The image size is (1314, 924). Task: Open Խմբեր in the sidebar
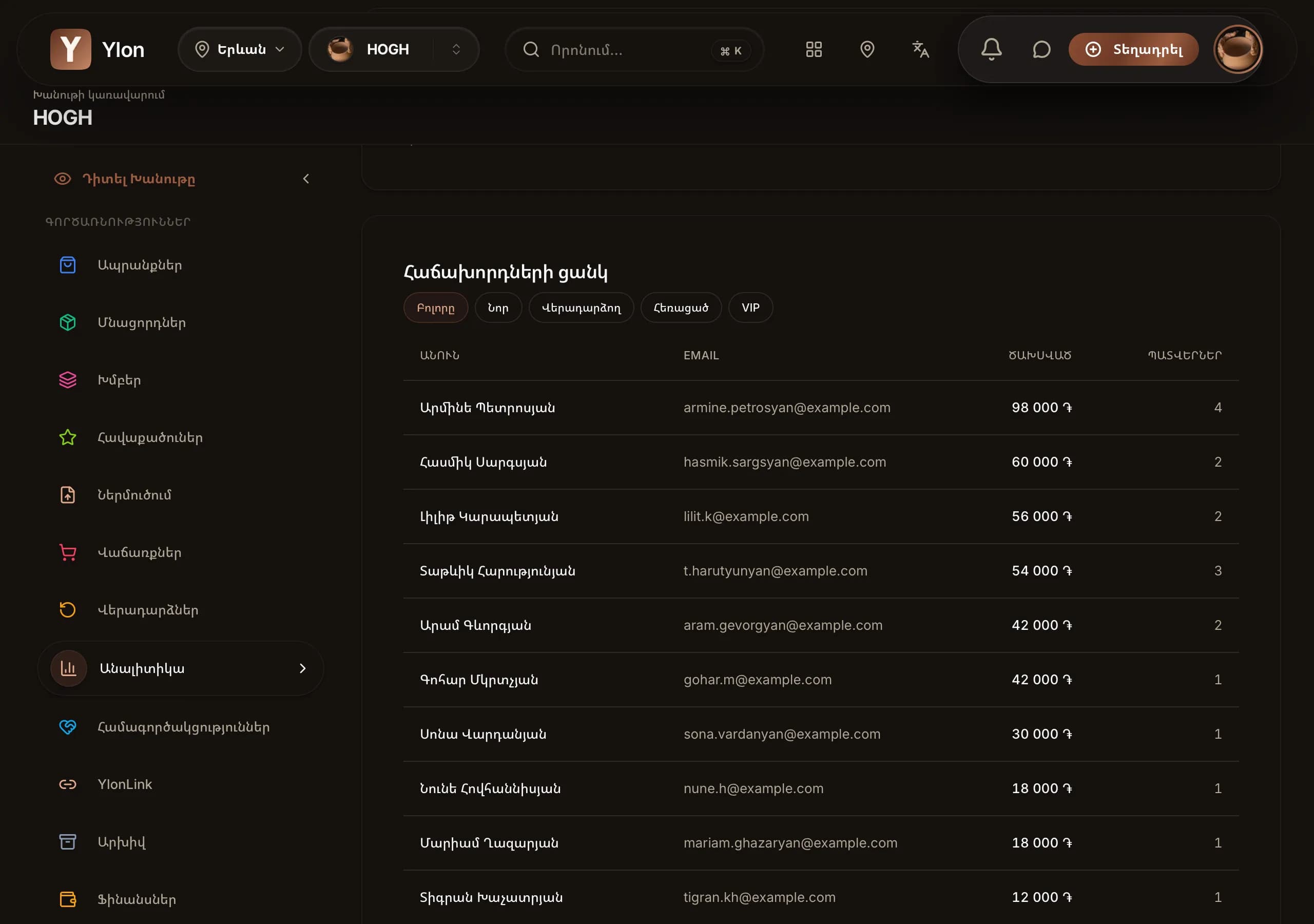click(180, 380)
